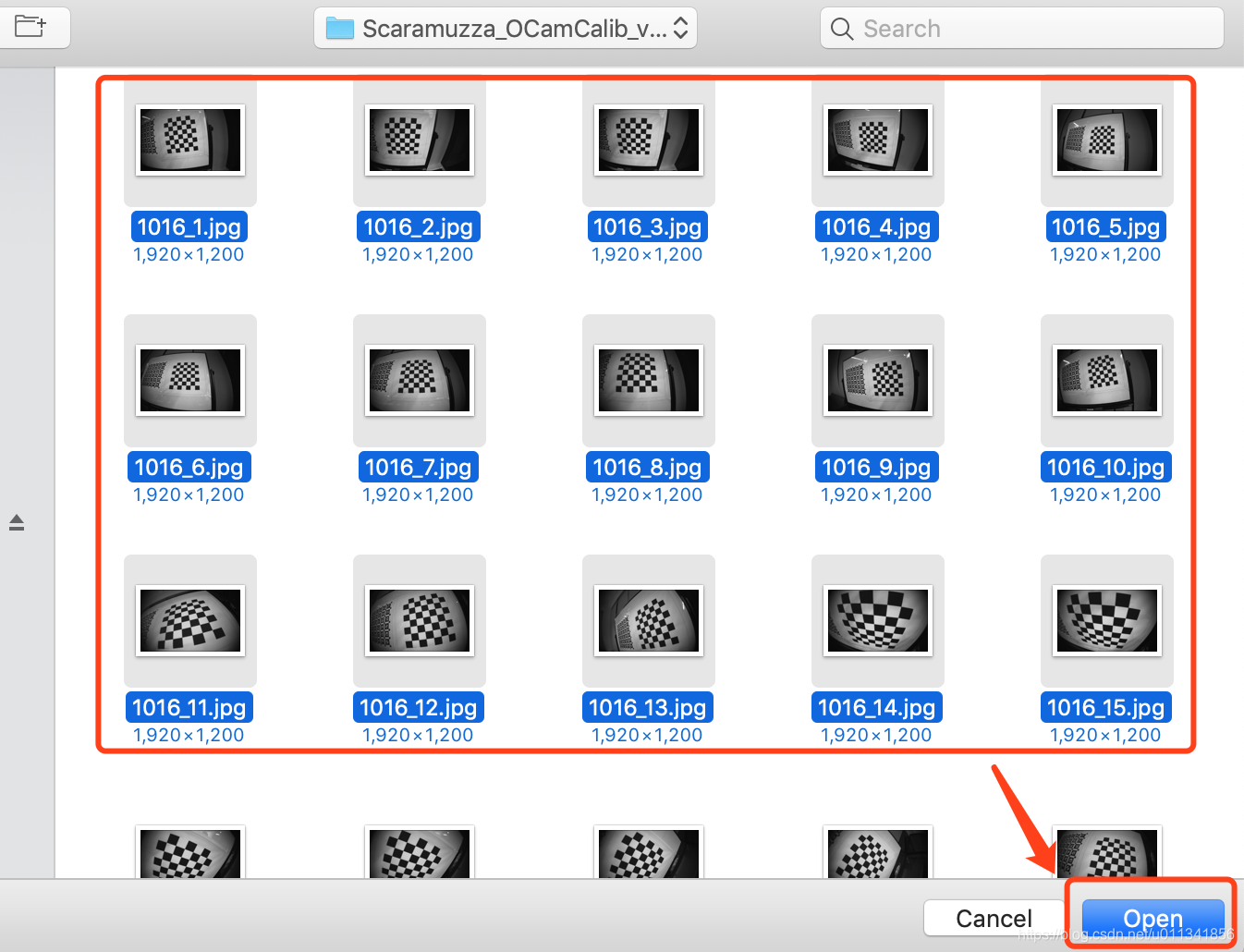Image resolution: width=1244 pixels, height=952 pixels.
Task: Click inside the Search field
Action: click(1021, 28)
